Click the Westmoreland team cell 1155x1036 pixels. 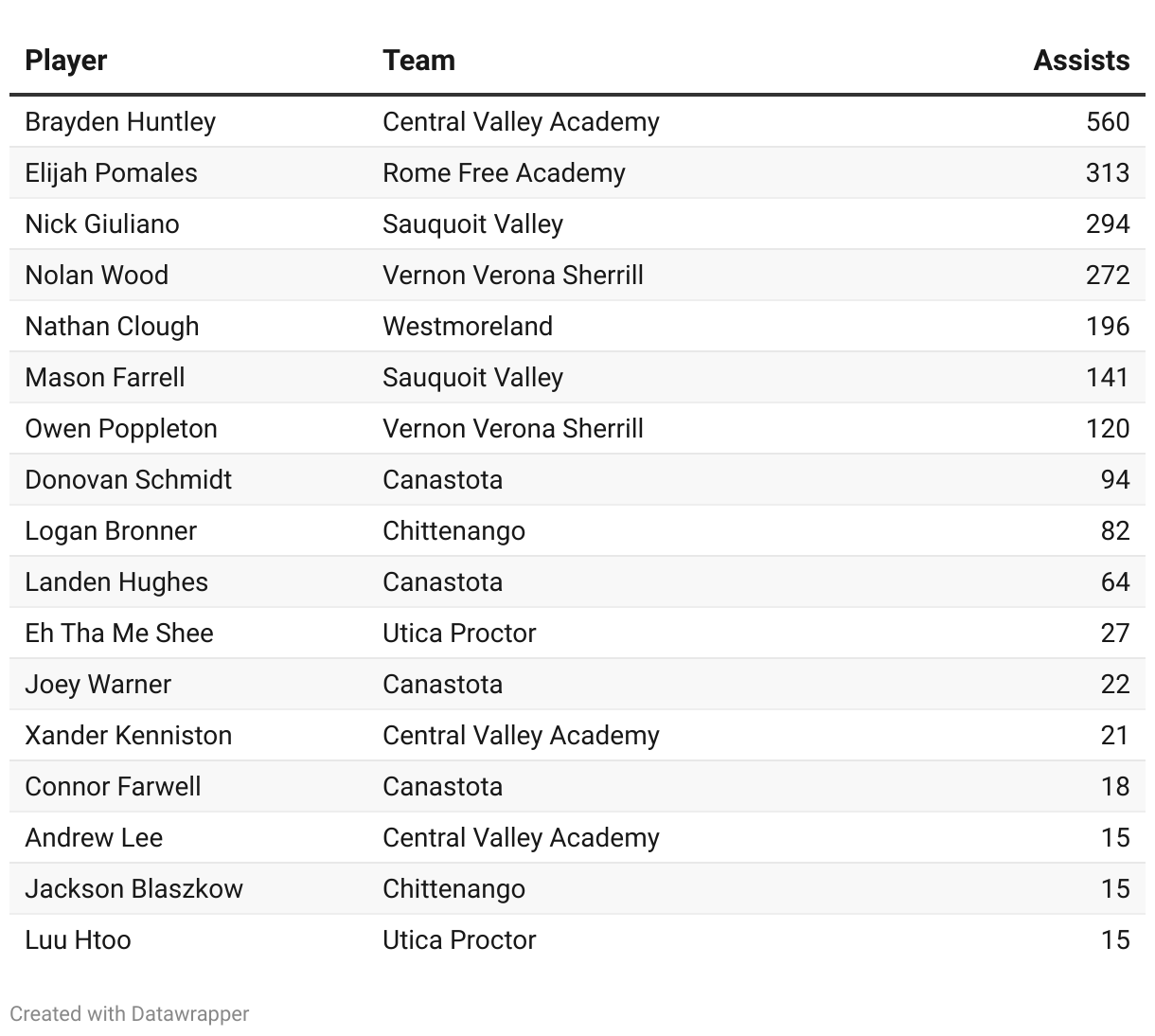pyautogui.click(x=468, y=327)
